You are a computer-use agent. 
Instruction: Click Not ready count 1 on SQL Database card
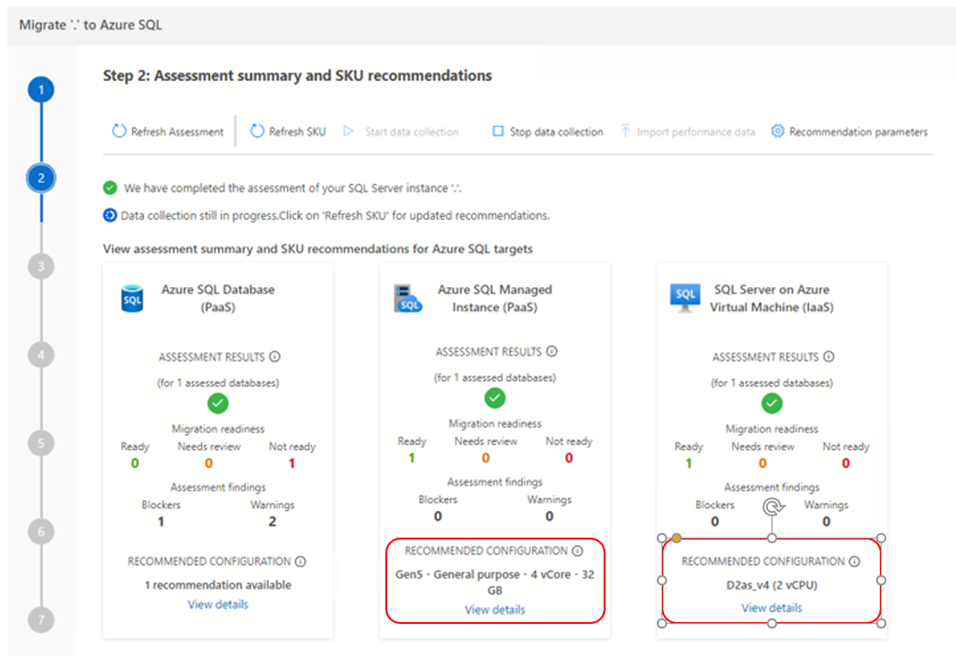click(x=292, y=463)
